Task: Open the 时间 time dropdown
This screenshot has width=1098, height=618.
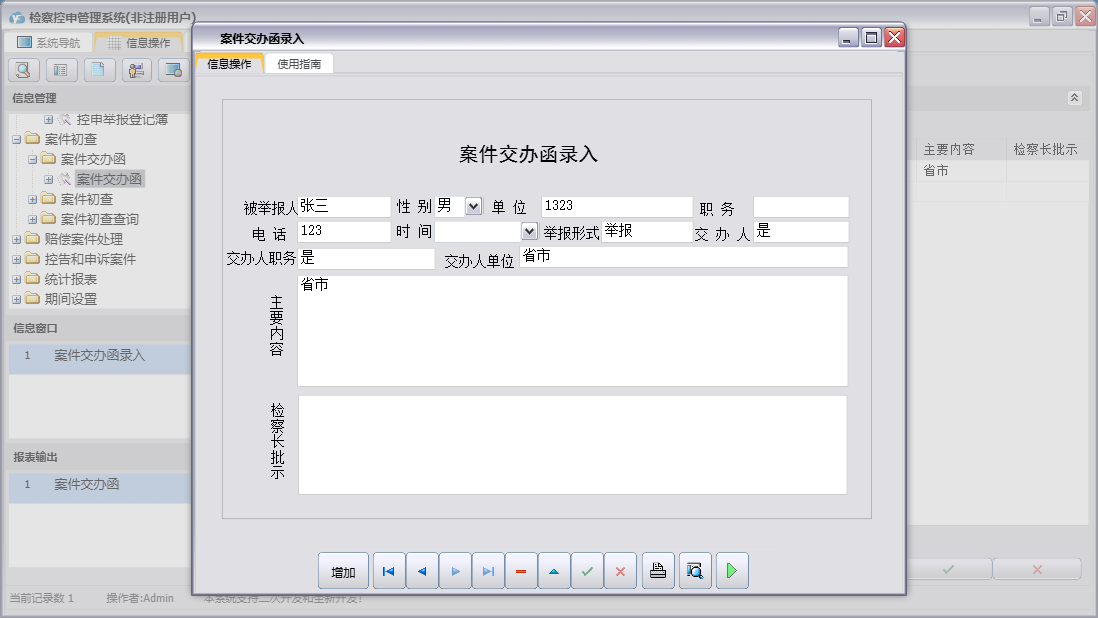Action: point(527,231)
